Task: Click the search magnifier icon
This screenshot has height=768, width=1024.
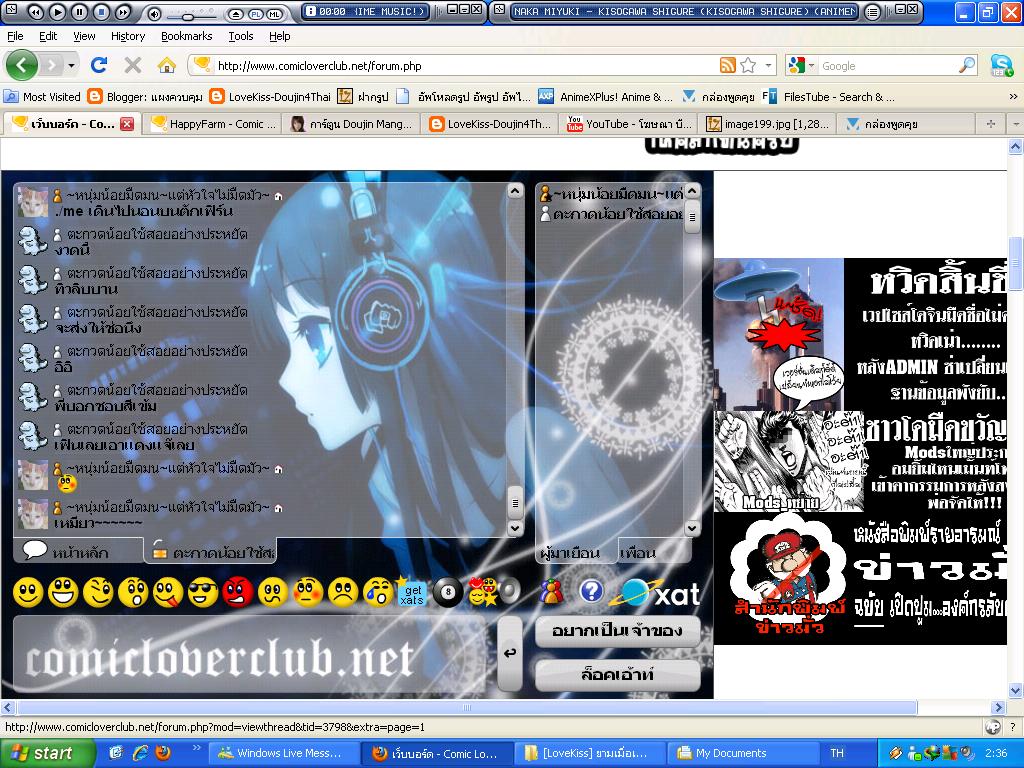Action: point(967,65)
